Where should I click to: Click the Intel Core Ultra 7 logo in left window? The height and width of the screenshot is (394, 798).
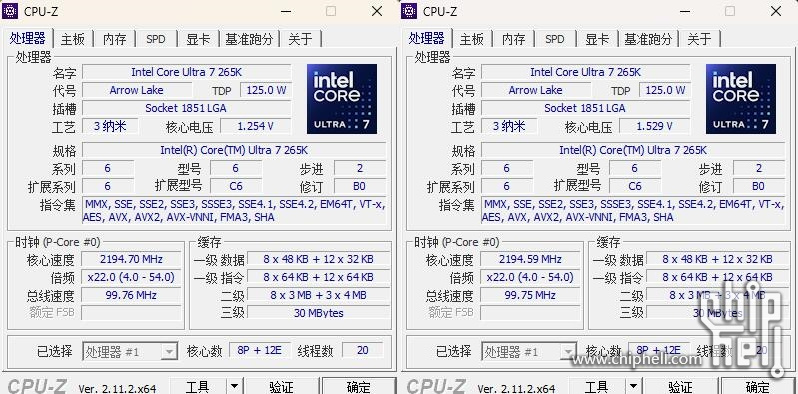click(x=341, y=99)
